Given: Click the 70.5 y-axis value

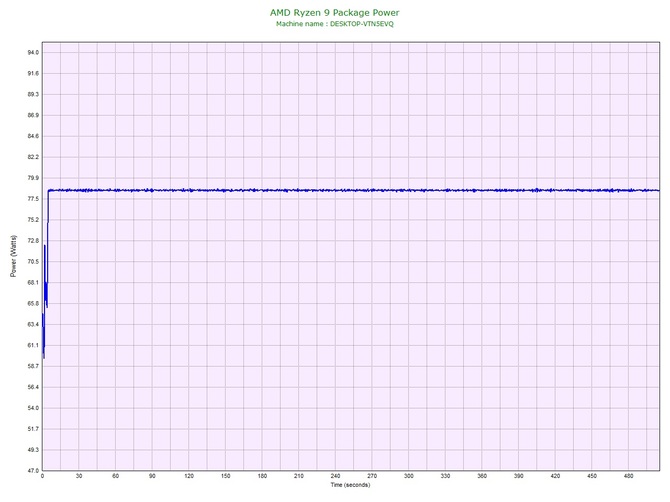Looking at the screenshot, I should coord(33,262).
